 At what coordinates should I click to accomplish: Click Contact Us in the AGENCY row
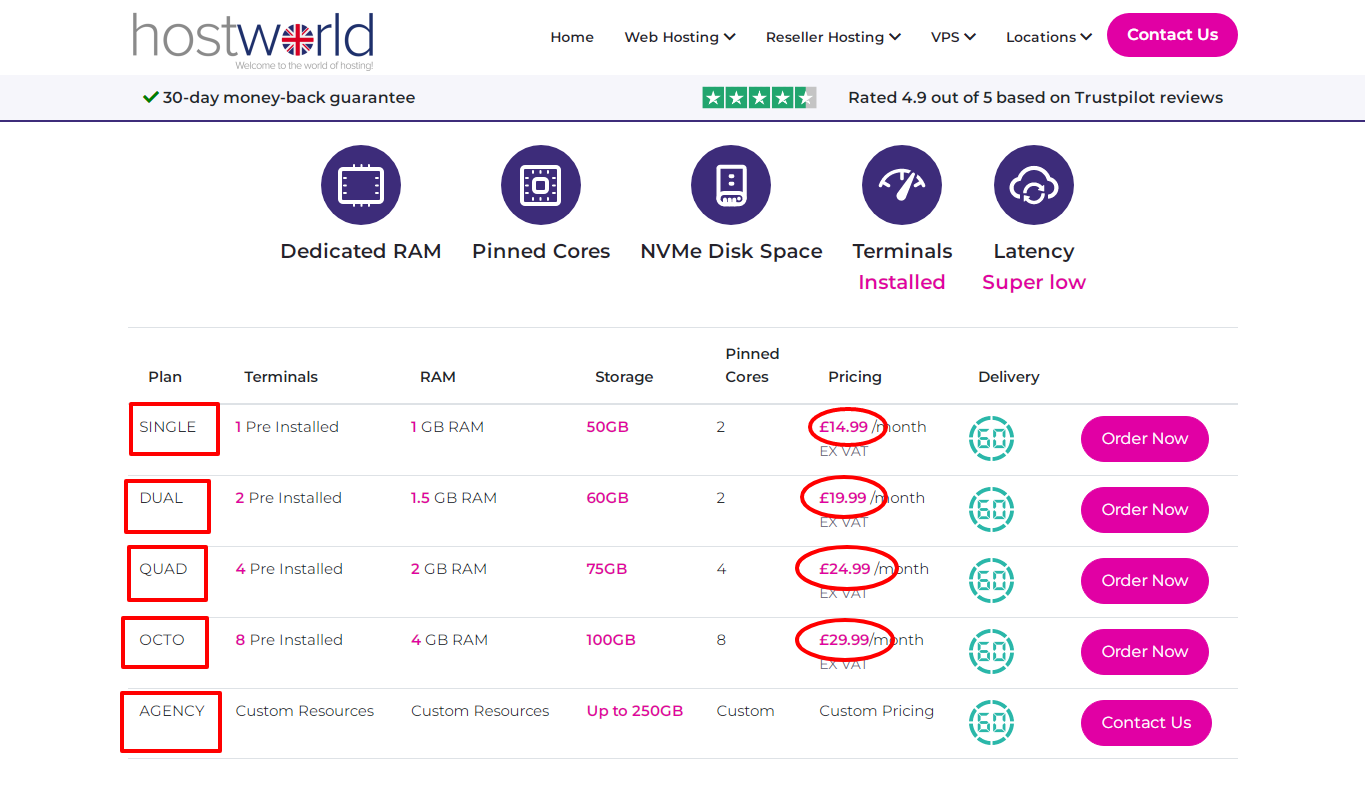point(1146,723)
